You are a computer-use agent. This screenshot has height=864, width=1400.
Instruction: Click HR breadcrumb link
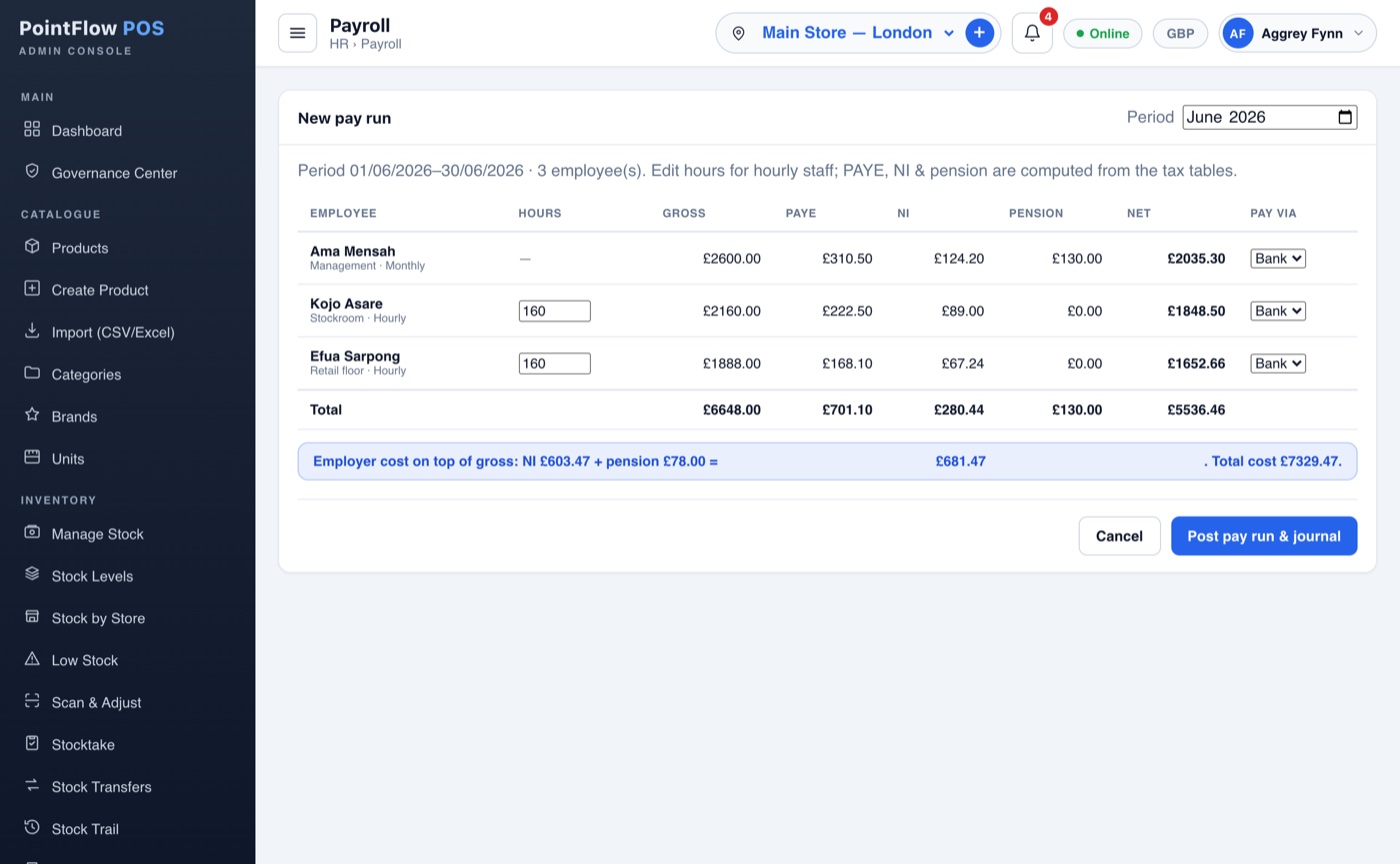click(x=338, y=44)
